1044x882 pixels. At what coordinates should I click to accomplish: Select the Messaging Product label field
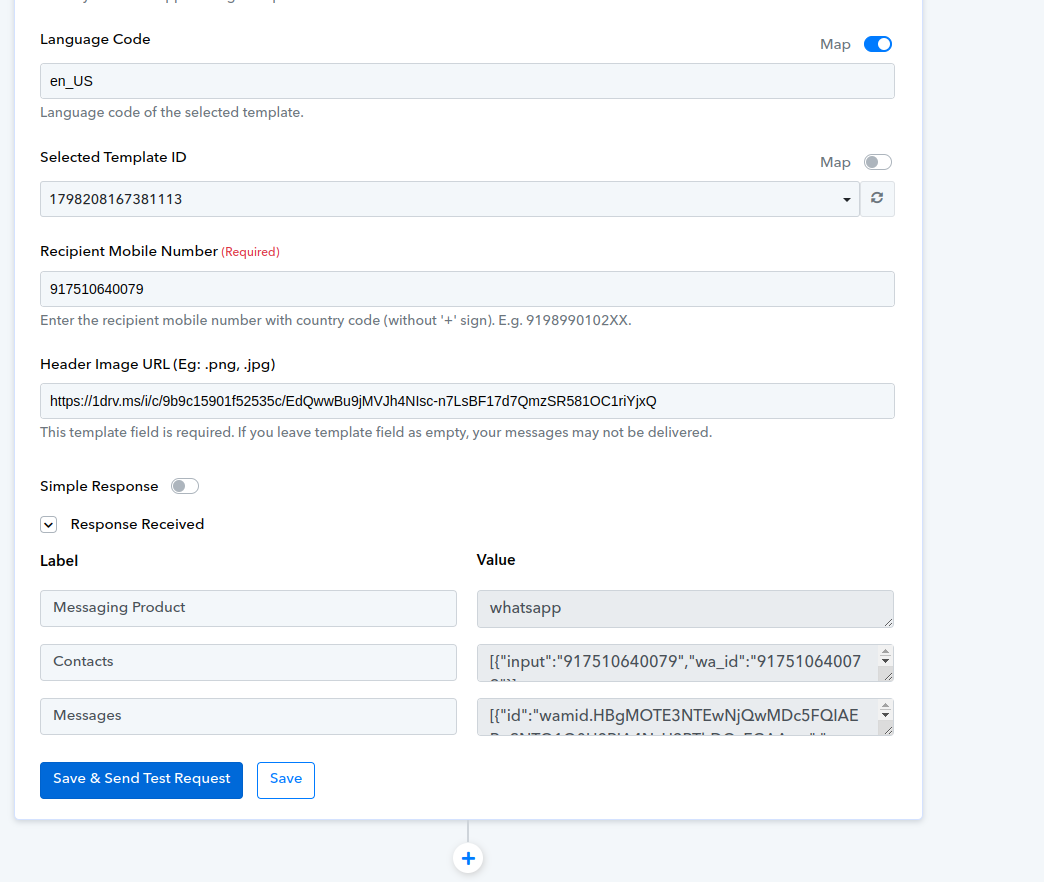click(x=248, y=608)
